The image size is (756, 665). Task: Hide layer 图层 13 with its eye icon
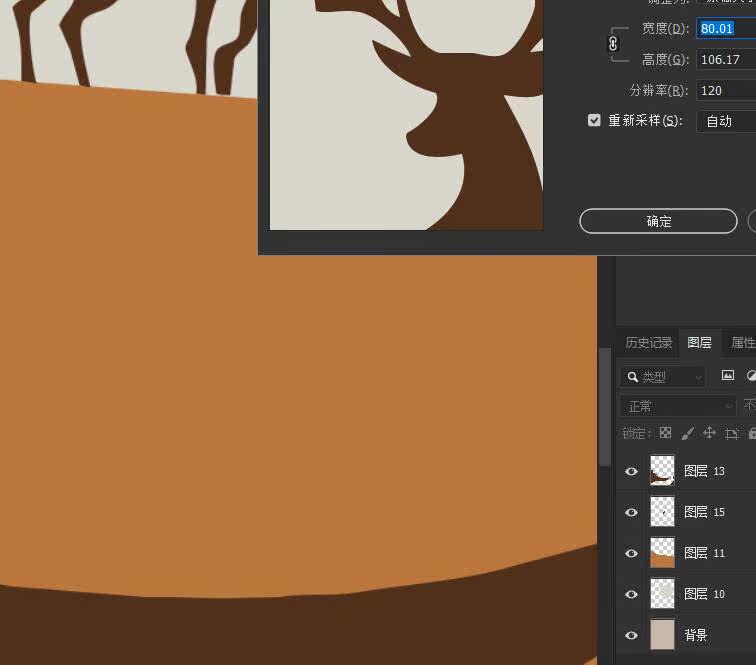pyautogui.click(x=631, y=471)
